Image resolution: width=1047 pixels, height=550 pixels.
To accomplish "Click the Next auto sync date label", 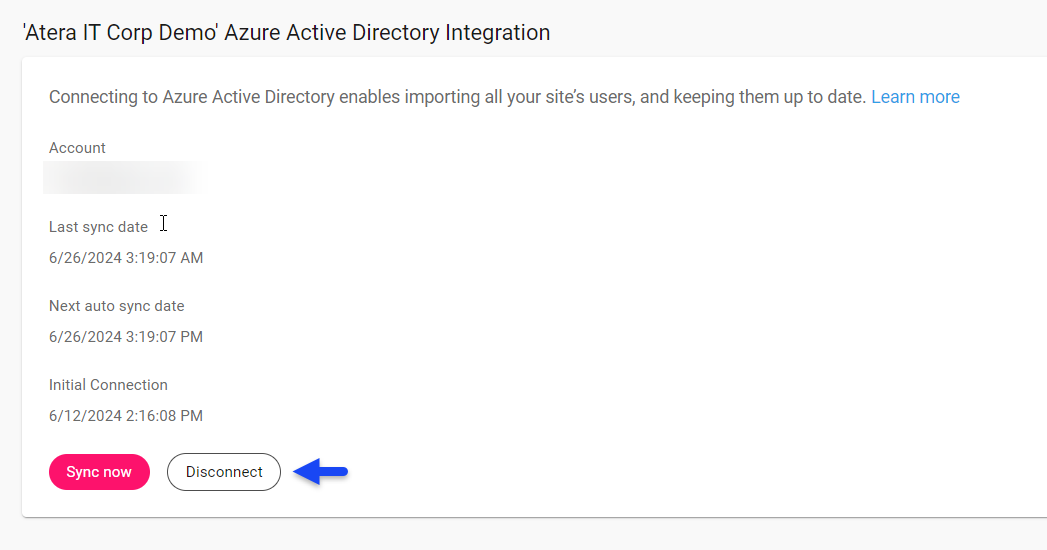I will tap(116, 306).
